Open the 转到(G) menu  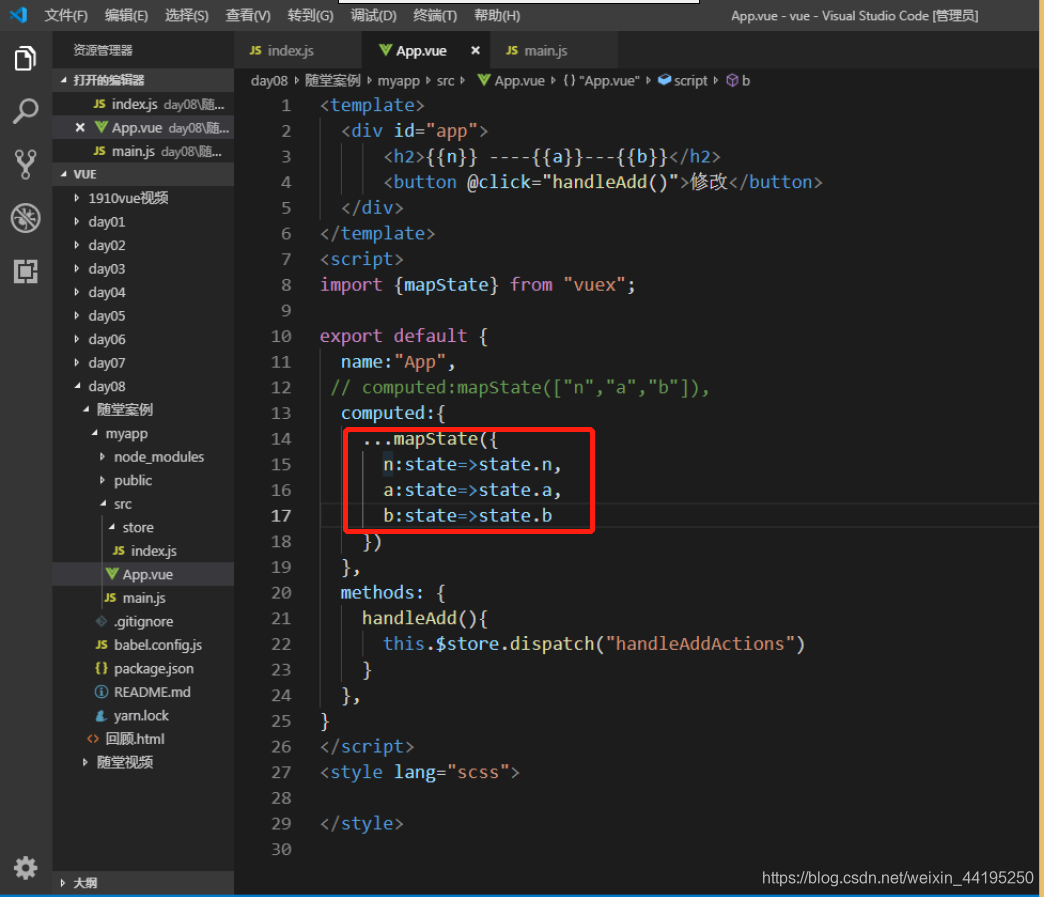click(310, 15)
